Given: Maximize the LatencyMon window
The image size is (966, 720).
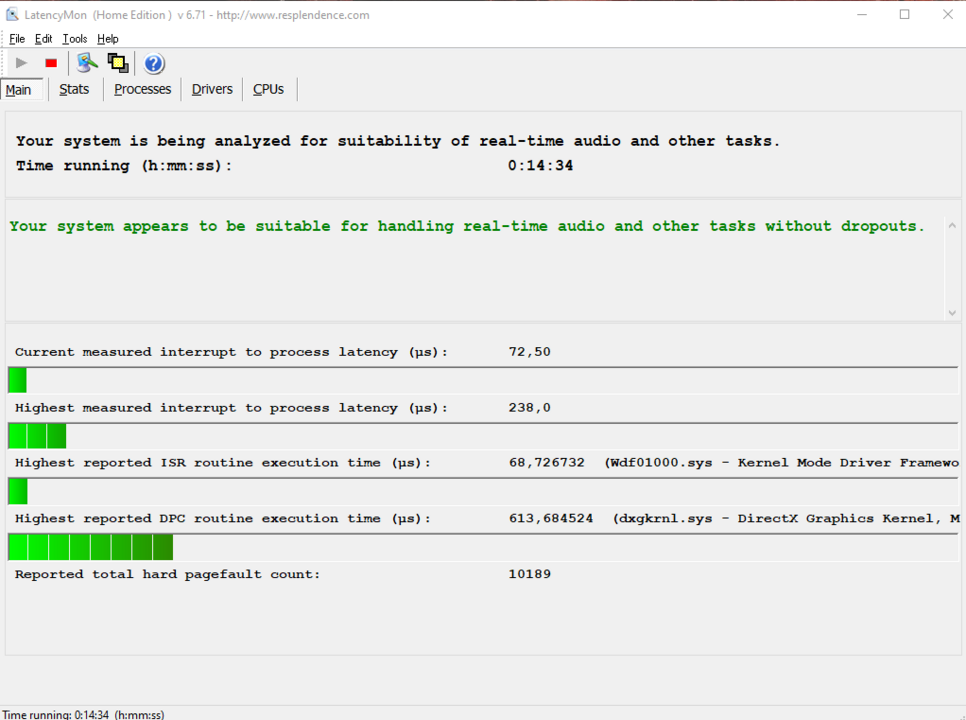Looking at the screenshot, I should pos(904,14).
